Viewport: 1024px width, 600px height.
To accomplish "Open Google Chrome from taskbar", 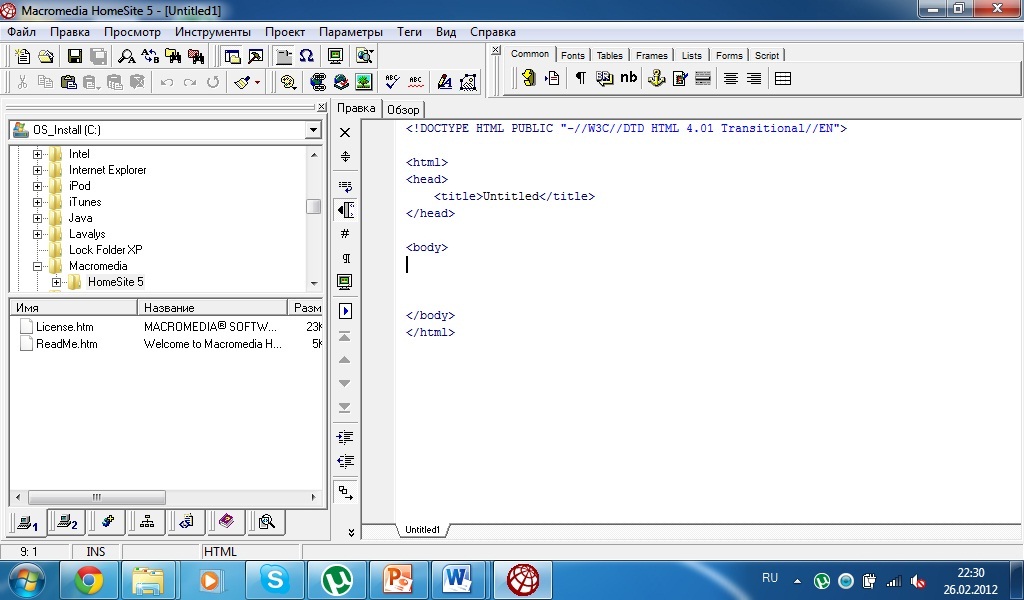I will 89,580.
